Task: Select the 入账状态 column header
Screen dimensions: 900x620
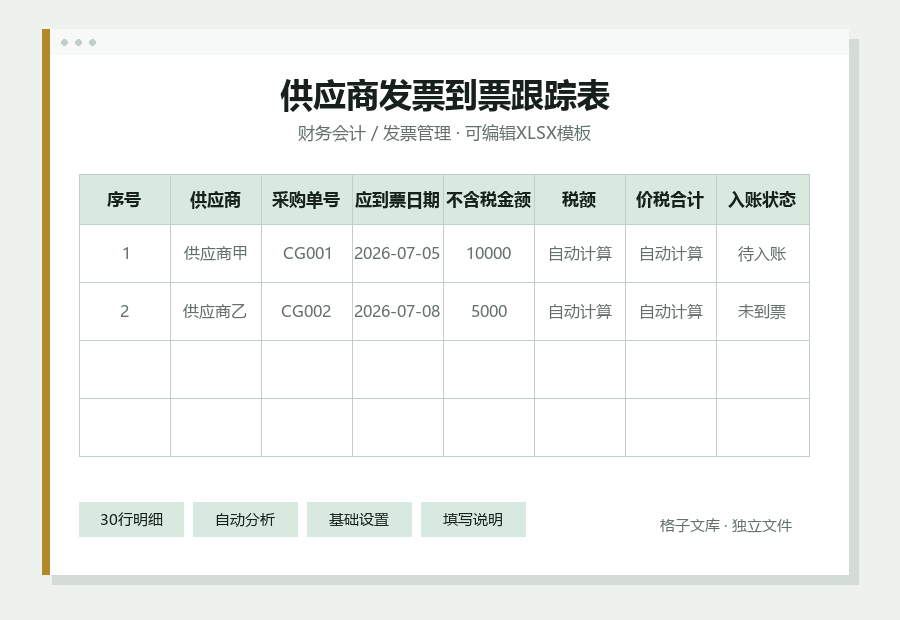Action: [x=763, y=200]
